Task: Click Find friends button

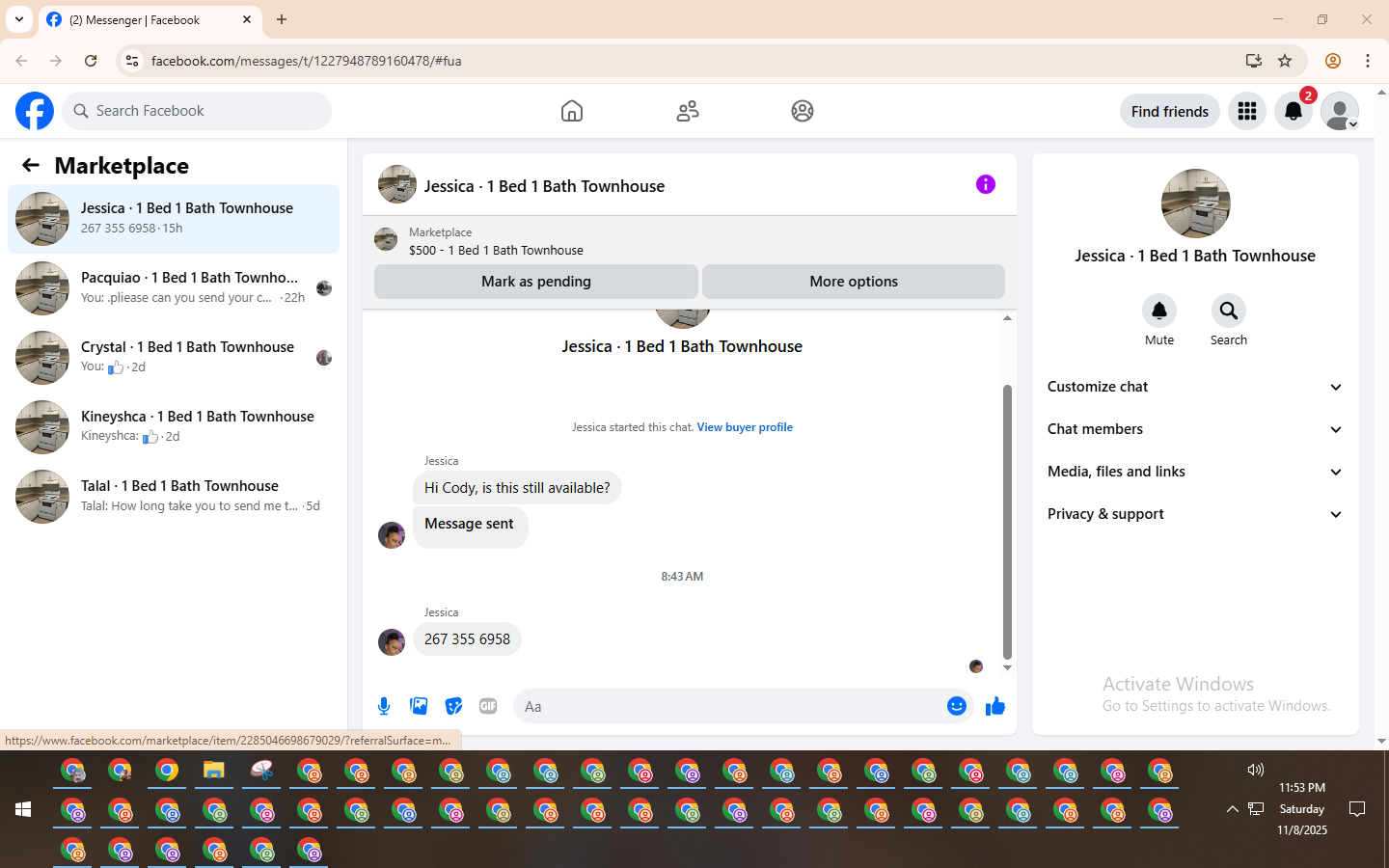Action: (x=1170, y=111)
